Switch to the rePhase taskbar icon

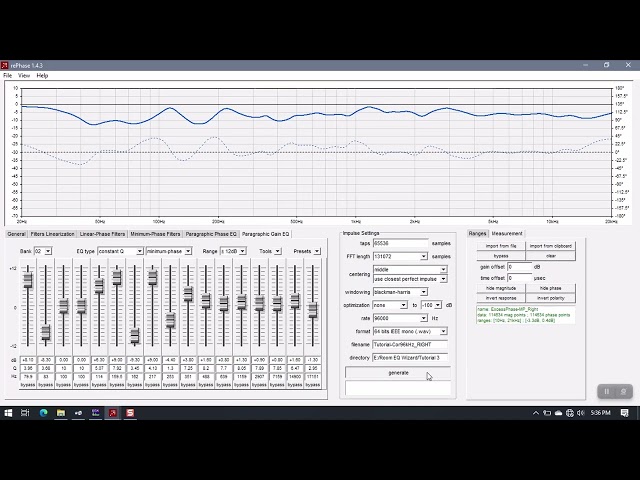[113, 413]
